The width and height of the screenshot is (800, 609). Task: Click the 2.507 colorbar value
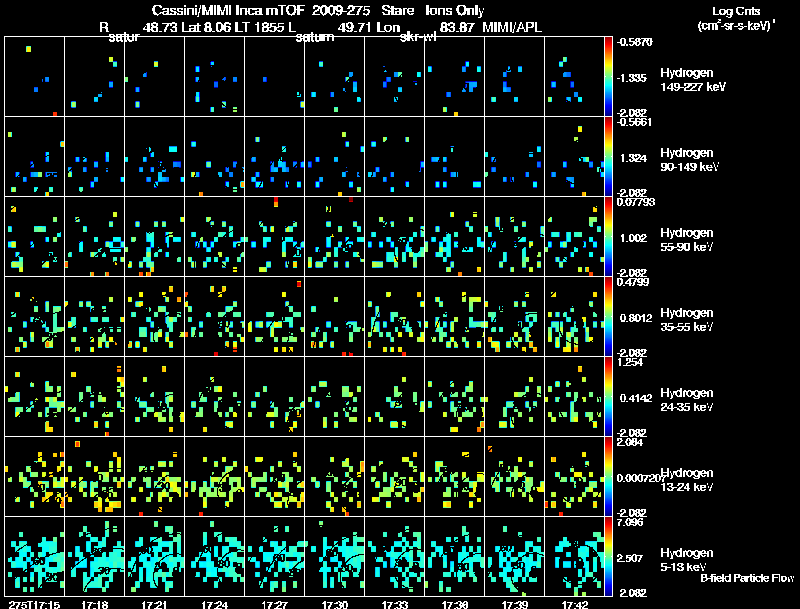click(630, 559)
